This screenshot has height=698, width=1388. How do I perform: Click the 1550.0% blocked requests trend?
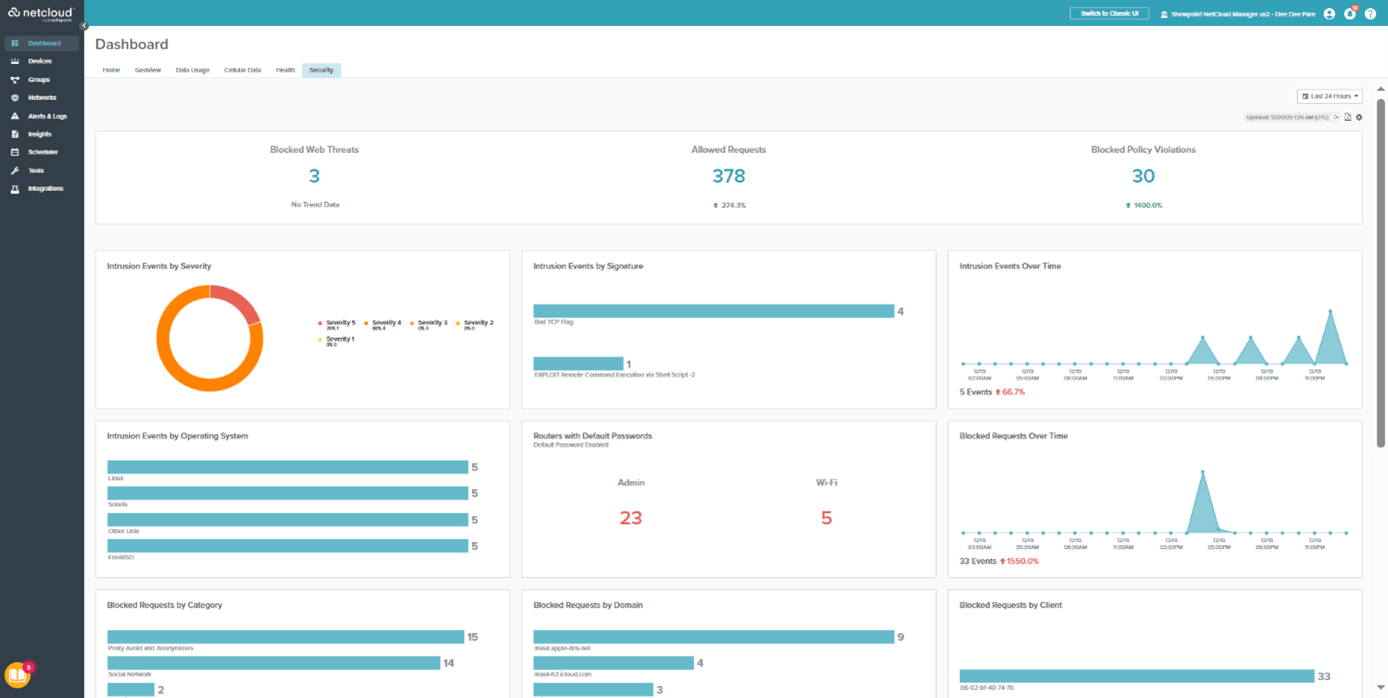1019,561
